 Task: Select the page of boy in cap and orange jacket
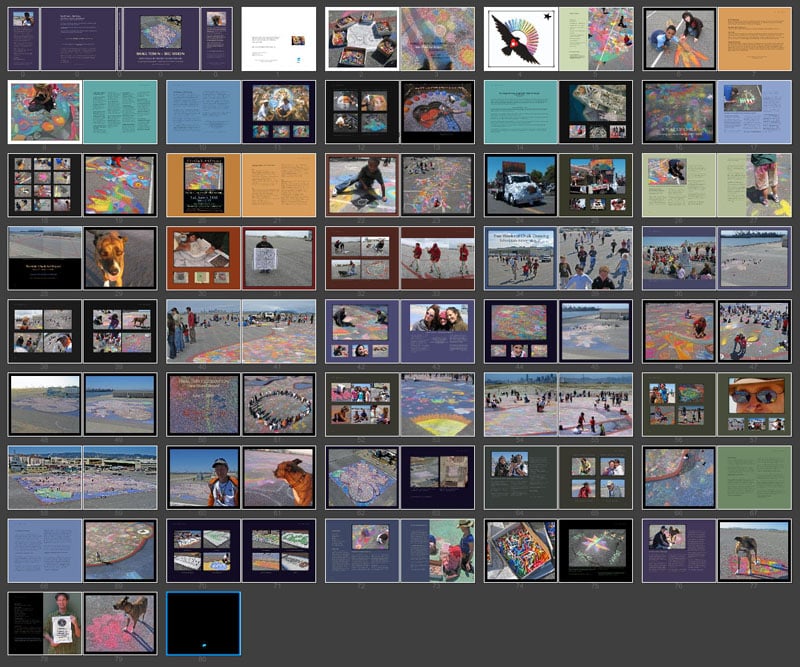(x=204, y=478)
